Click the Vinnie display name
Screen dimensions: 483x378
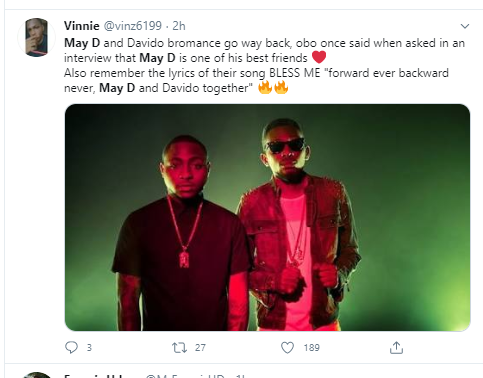pos(82,26)
